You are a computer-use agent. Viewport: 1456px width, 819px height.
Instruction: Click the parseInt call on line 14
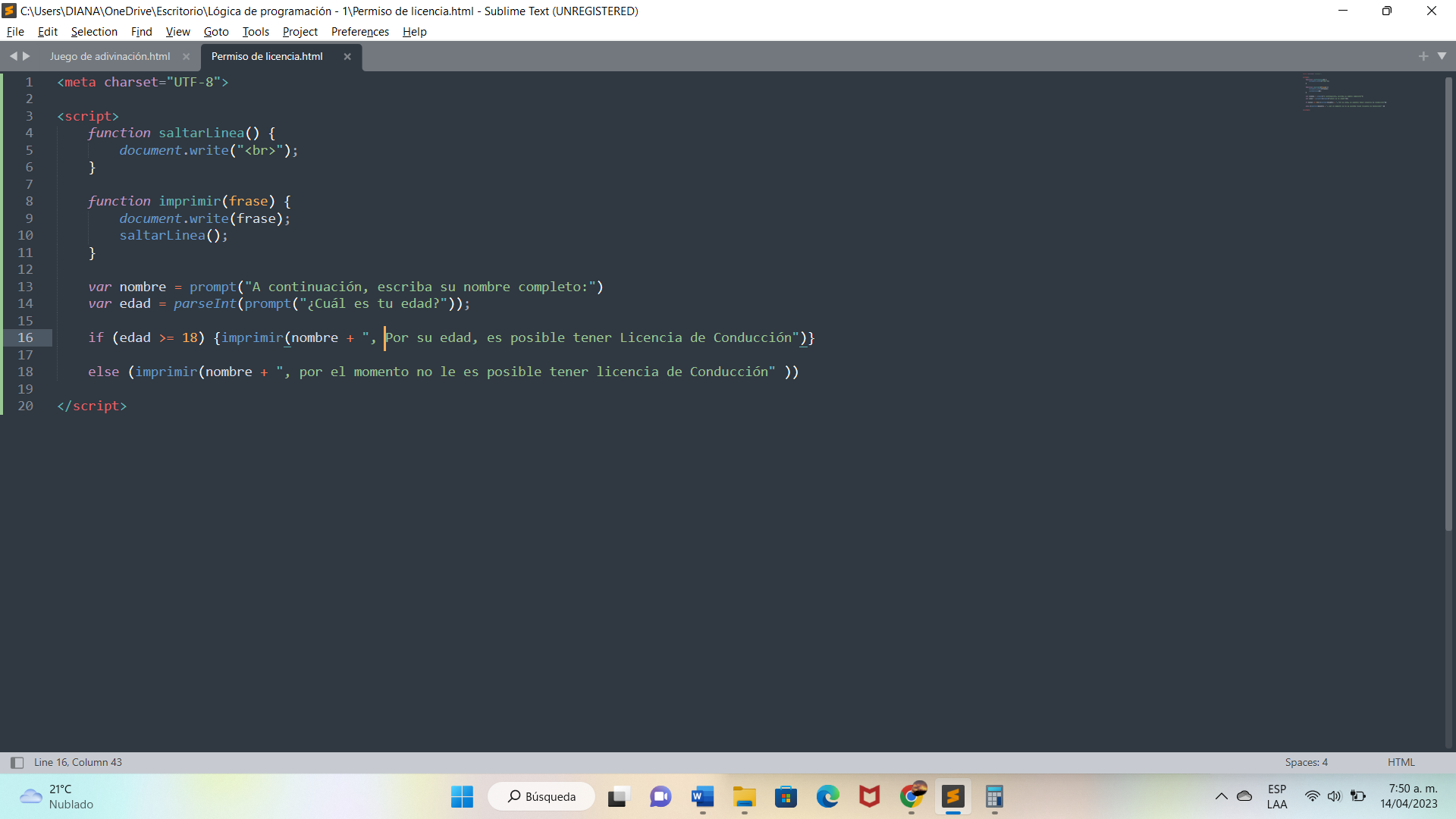205,304
